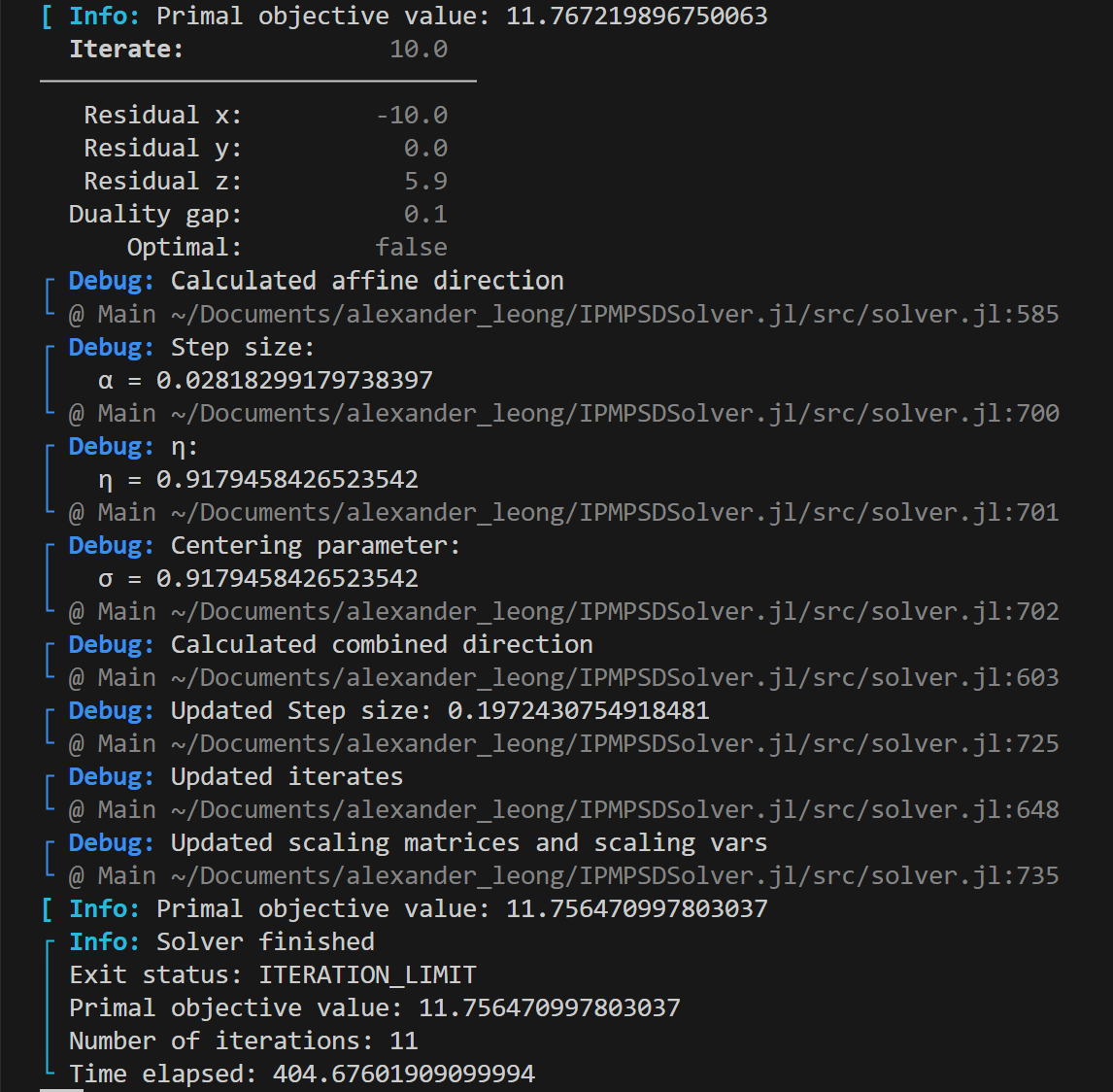
Task: Click the η = 0.9179458426523542 value
Action: (x=258, y=479)
